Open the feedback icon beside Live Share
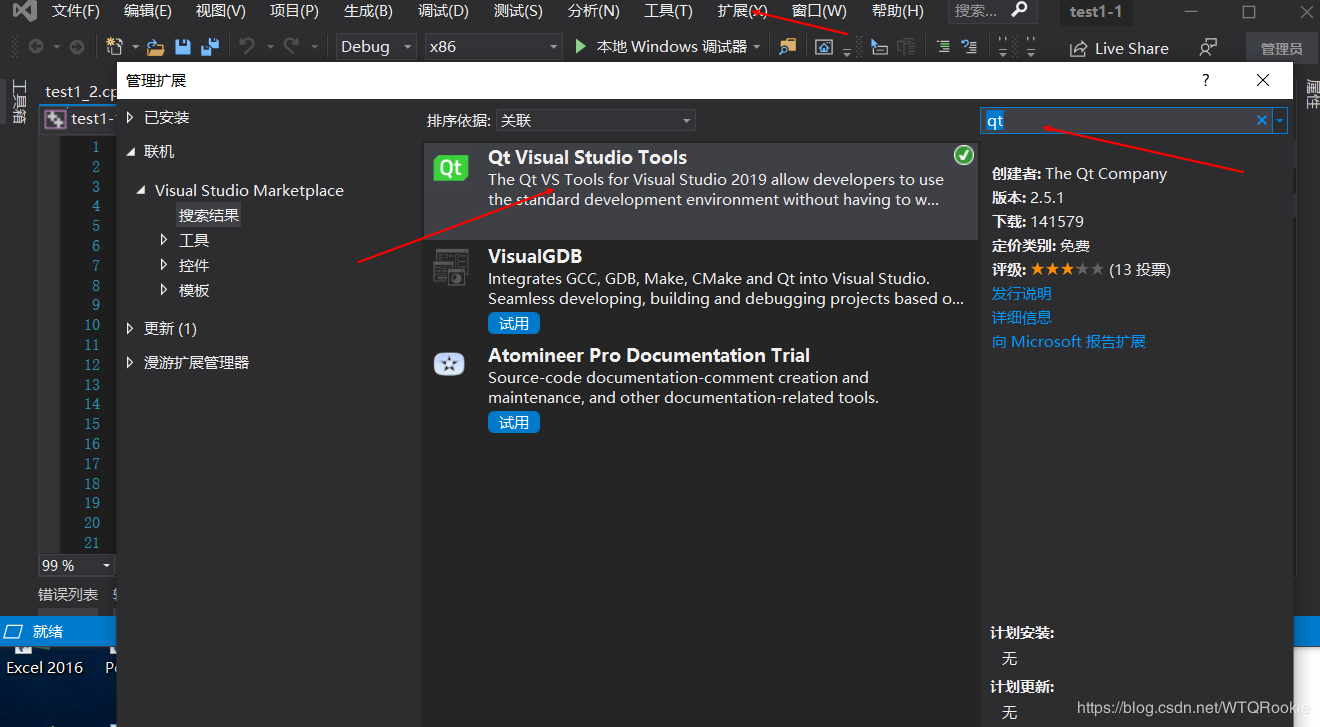The image size is (1320, 727). 1208,47
